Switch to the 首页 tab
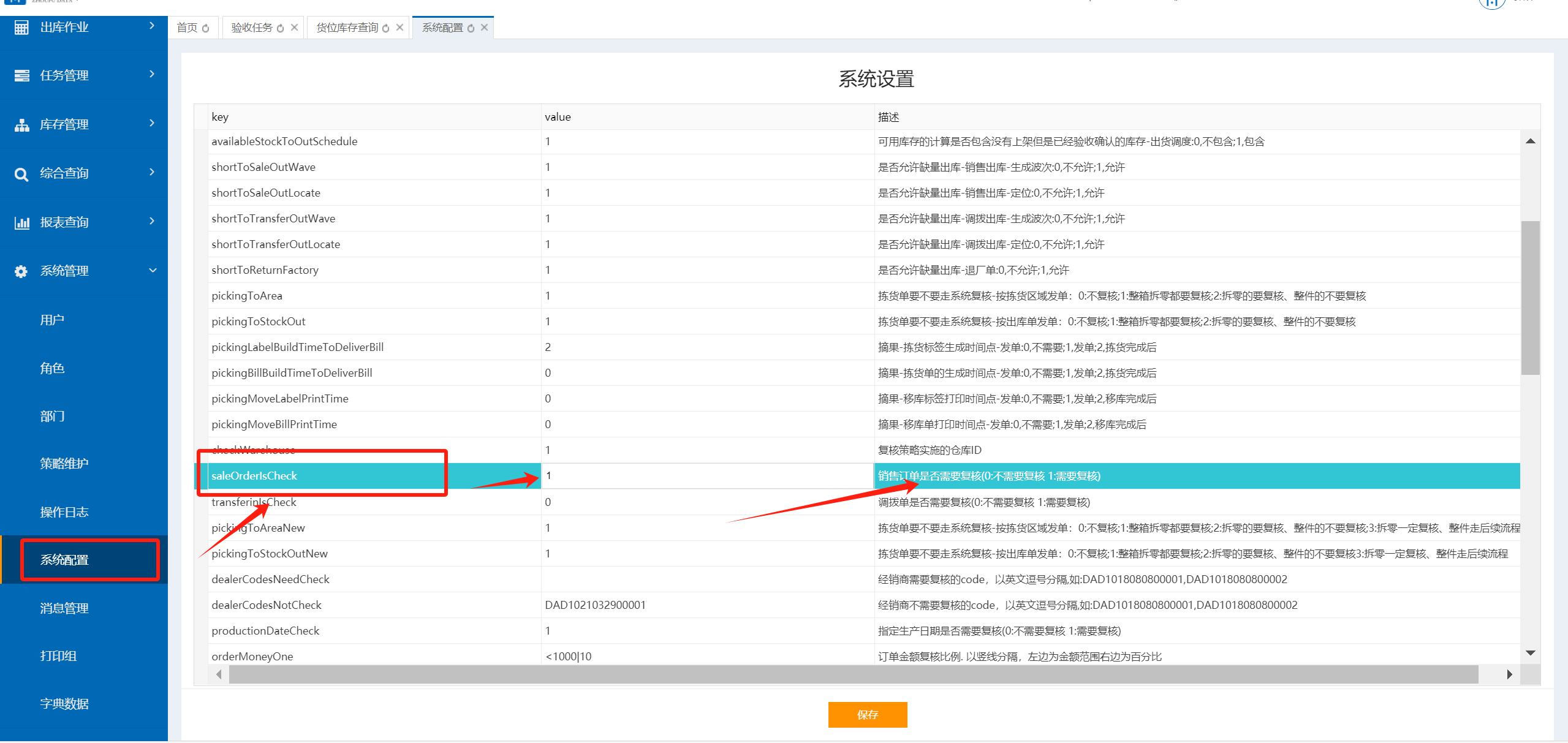Viewport: 1568px width, 743px height. (187, 28)
